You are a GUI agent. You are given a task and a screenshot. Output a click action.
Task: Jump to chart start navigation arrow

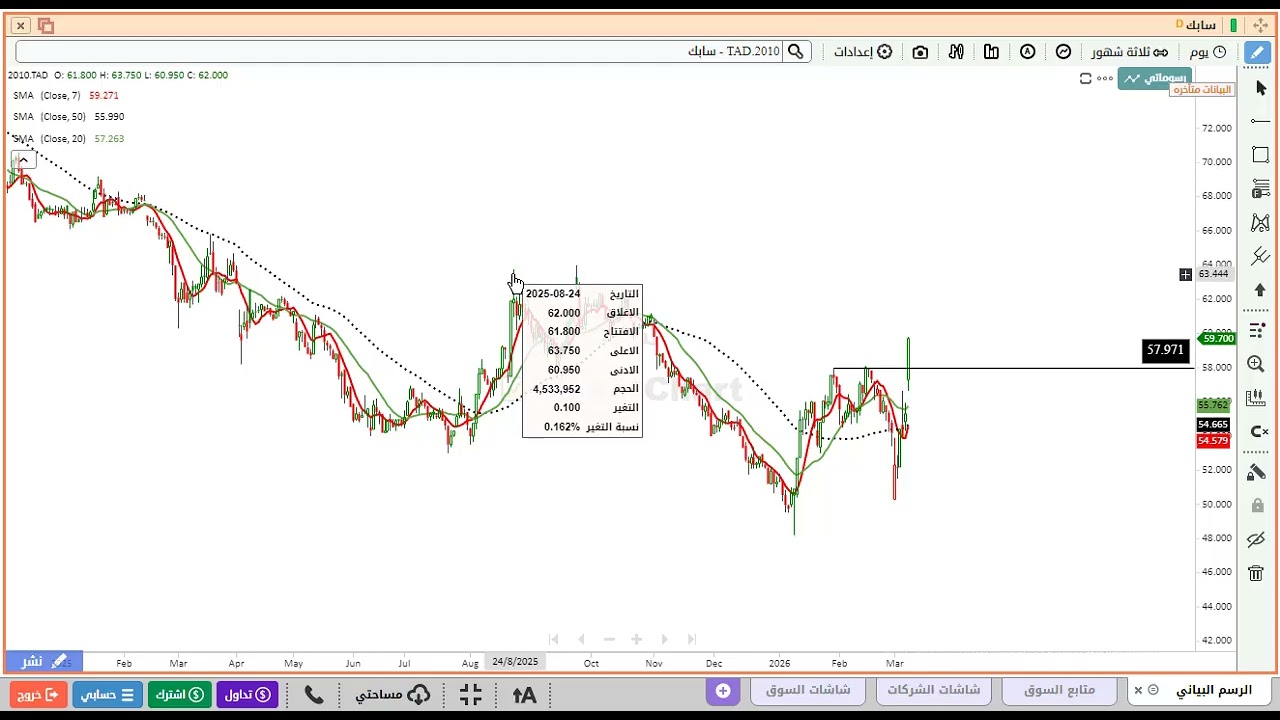coord(553,639)
